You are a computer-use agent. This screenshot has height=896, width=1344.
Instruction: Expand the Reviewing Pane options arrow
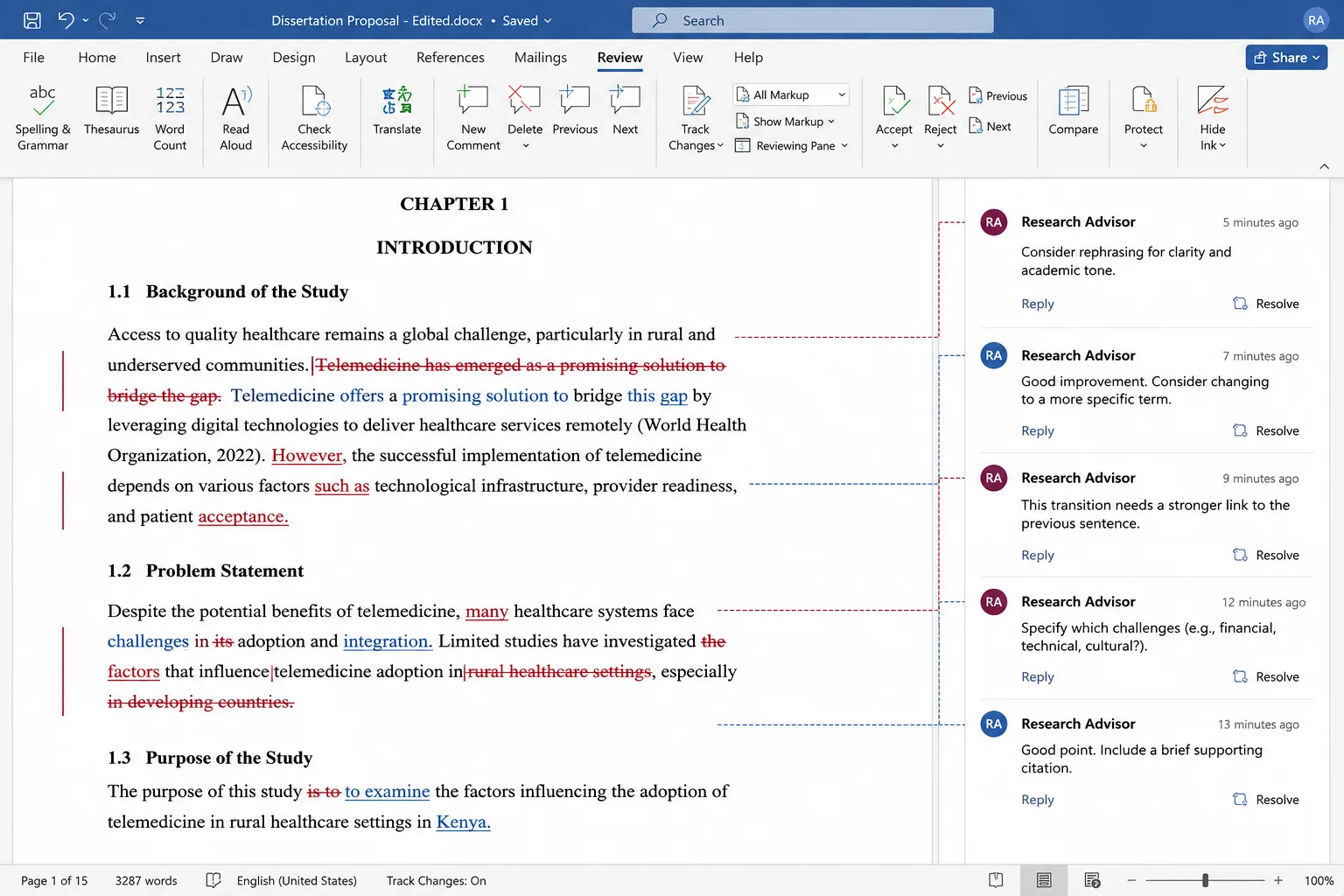click(844, 146)
